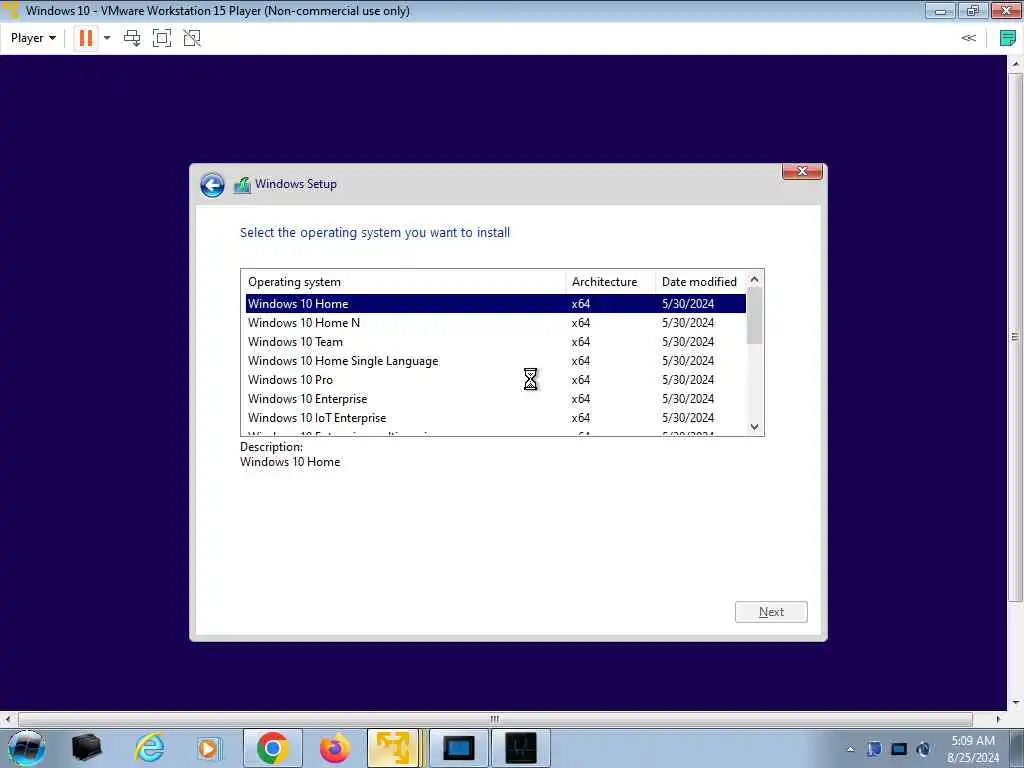
Task: Click VMware horizontal scrollbar thumb
Action: click(x=495, y=719)
